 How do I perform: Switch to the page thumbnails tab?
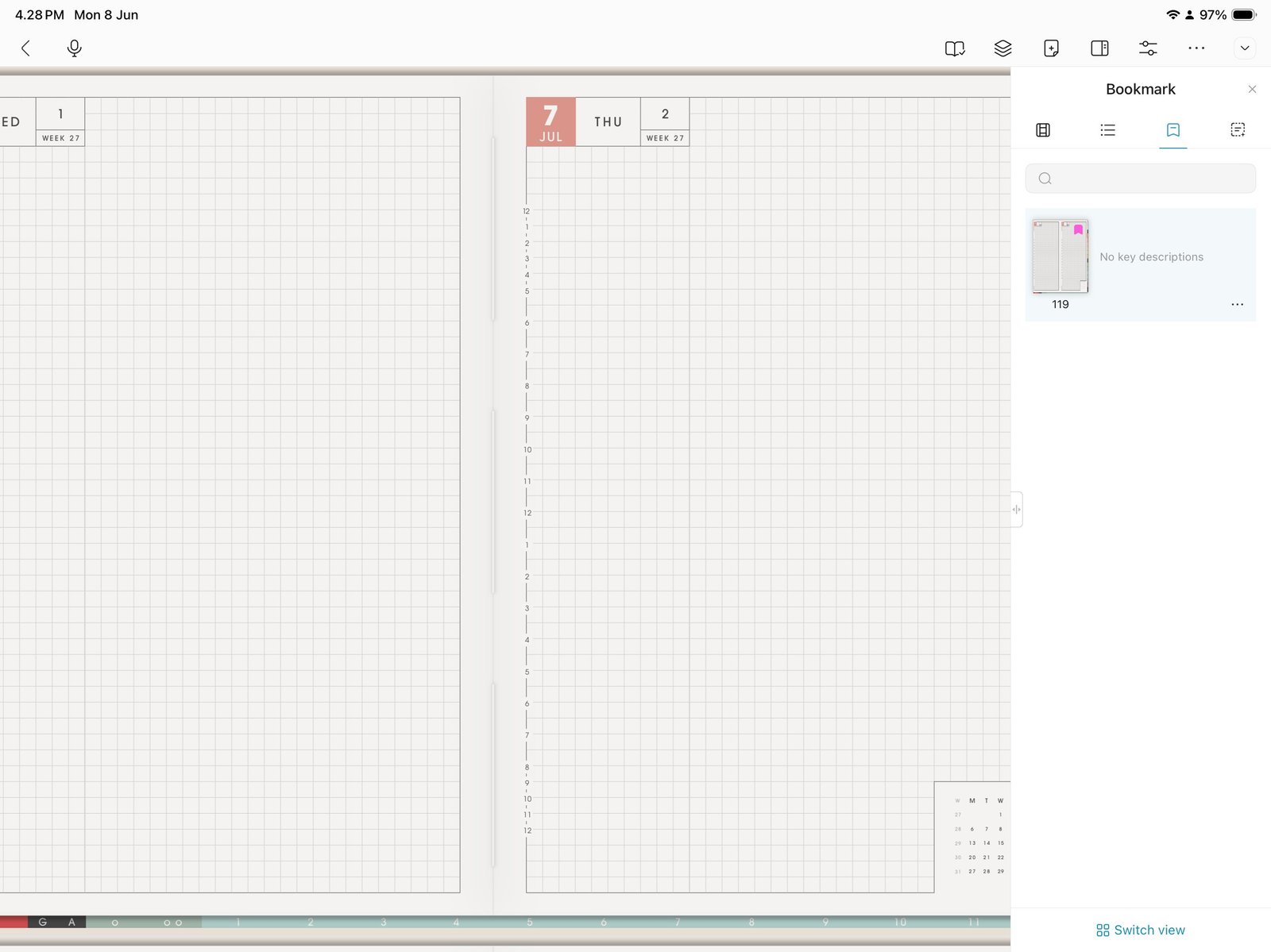point(1043,130)
